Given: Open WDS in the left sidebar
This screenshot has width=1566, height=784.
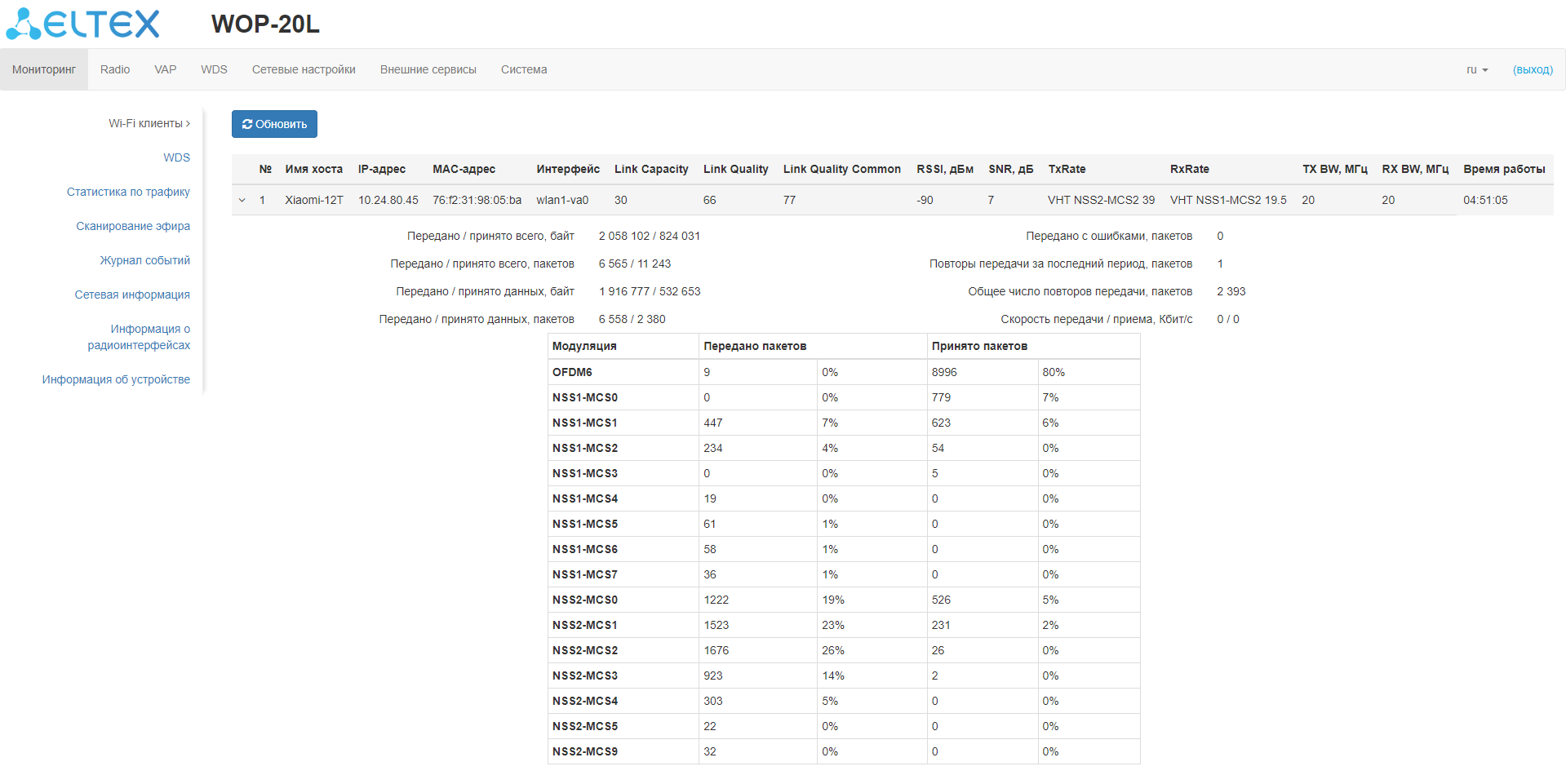Looking at the screenshot, I should (x=176, y=158).
